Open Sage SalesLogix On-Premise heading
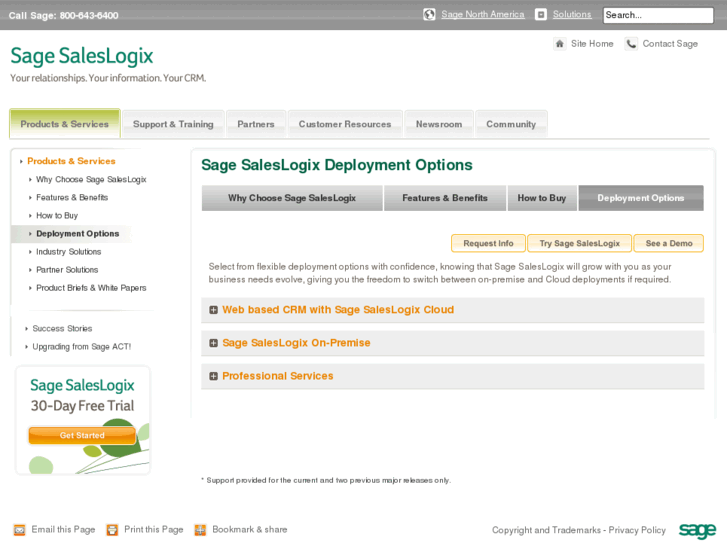Screen dimensions: 727x545 point(296,343)
